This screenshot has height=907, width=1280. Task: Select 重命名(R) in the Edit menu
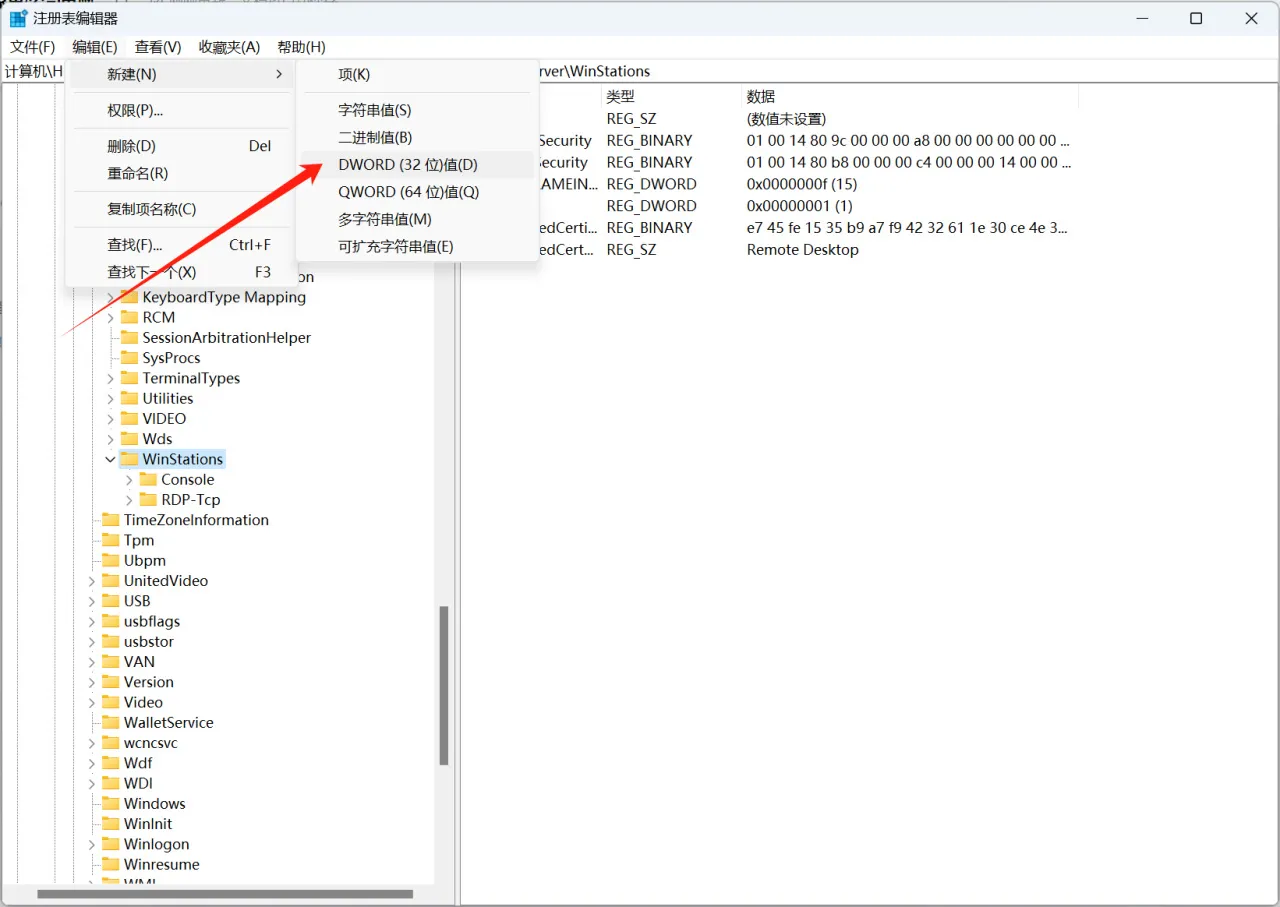tap(180, 173)
